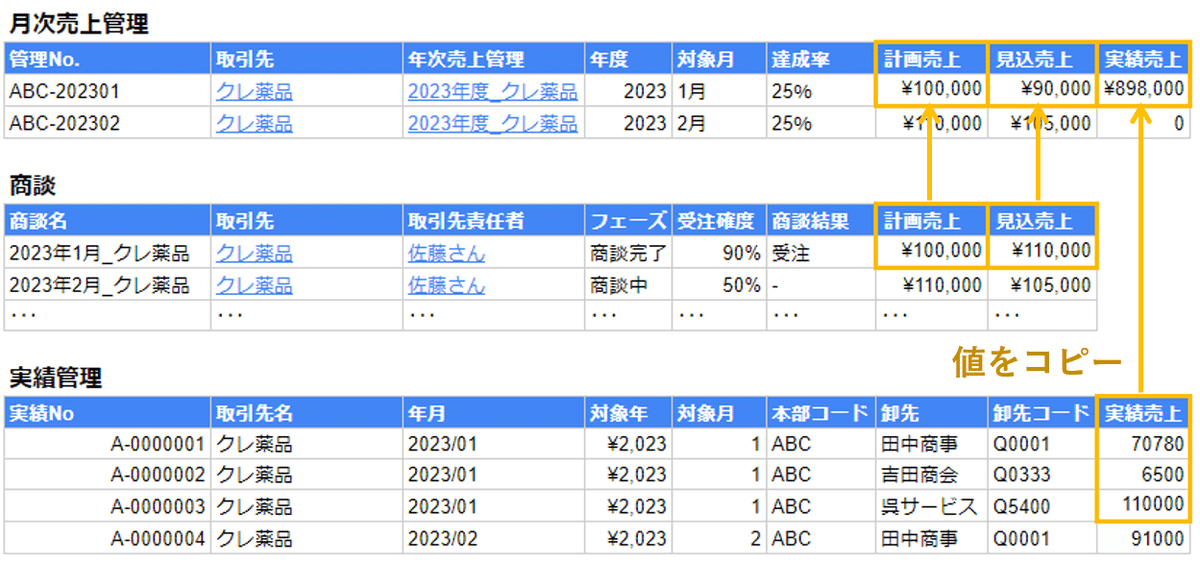Select the ¥90,000 forecast sales cell
The width and height of the screenshot is (1200, 563).
(x=1042, y=92)
